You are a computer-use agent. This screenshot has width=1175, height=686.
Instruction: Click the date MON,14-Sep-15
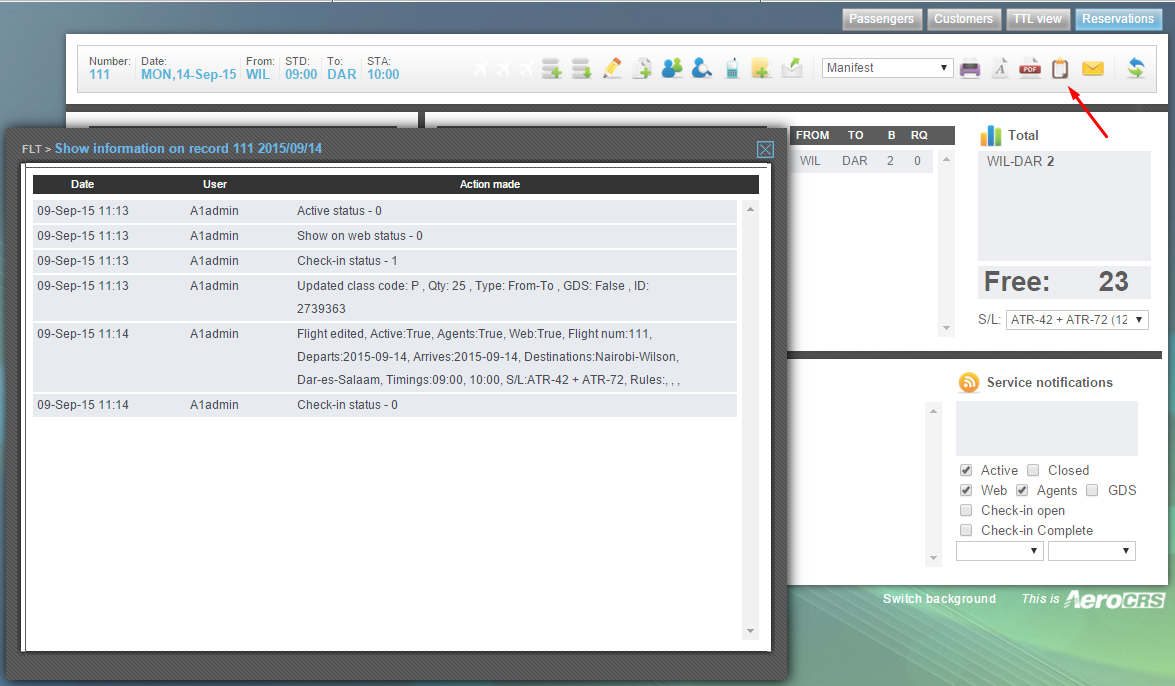[x=189, y=74]
